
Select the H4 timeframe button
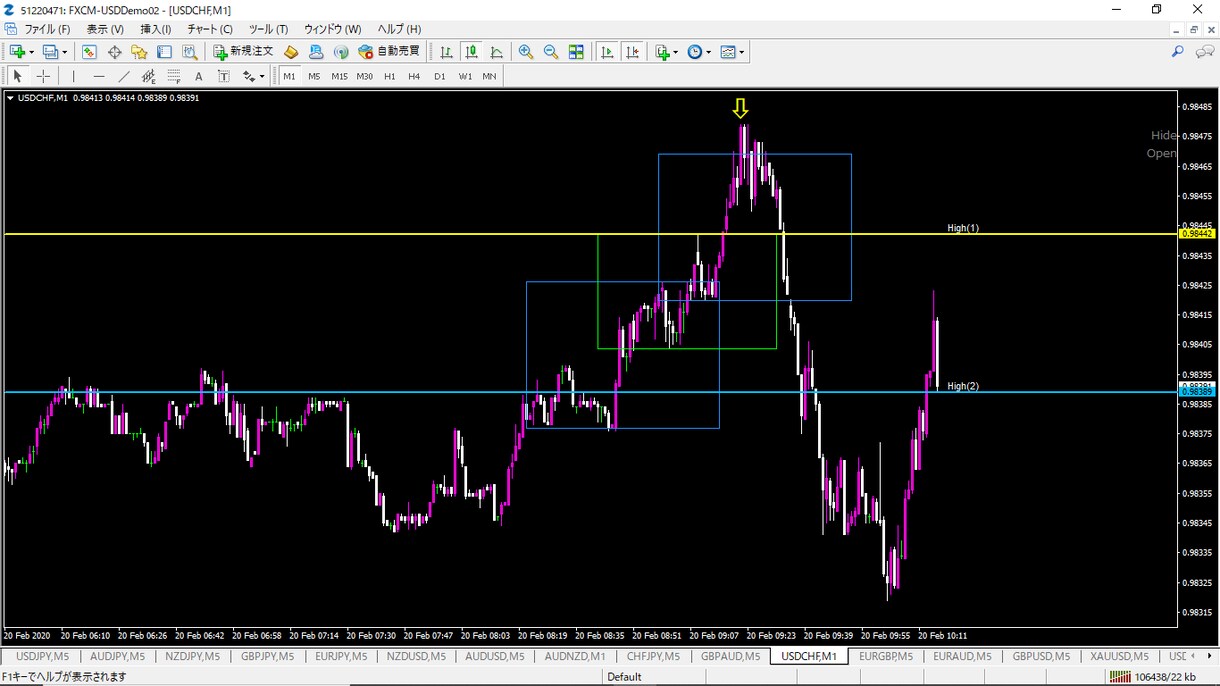coord(414,76)
